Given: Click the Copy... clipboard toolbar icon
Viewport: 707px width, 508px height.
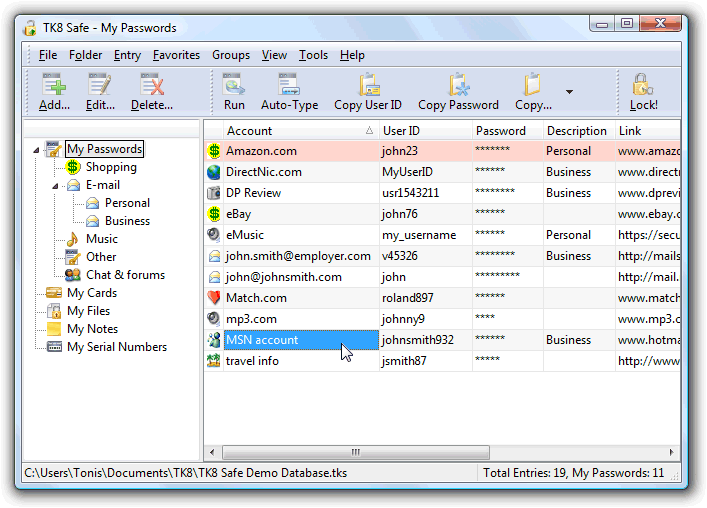Looking at the screenshot, I should pyautogui.click(x=533, y=84).
